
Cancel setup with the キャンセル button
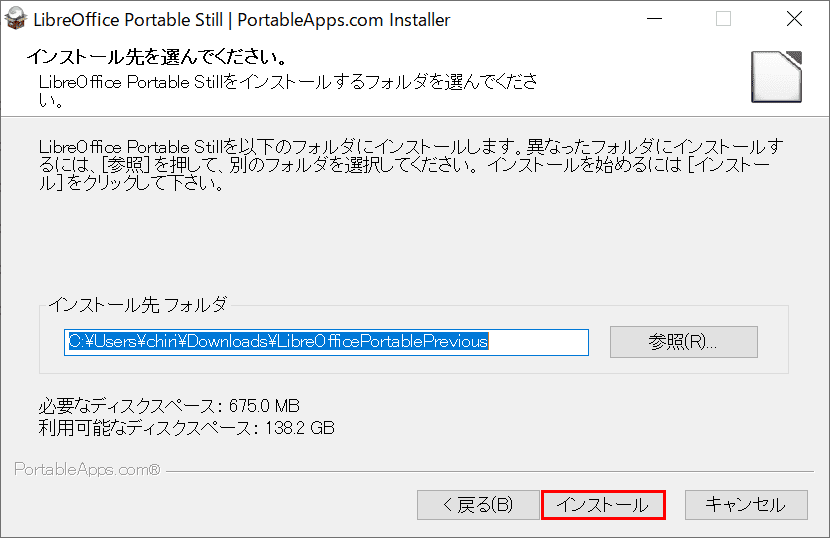pyautogui.click(x=746, y=505)
